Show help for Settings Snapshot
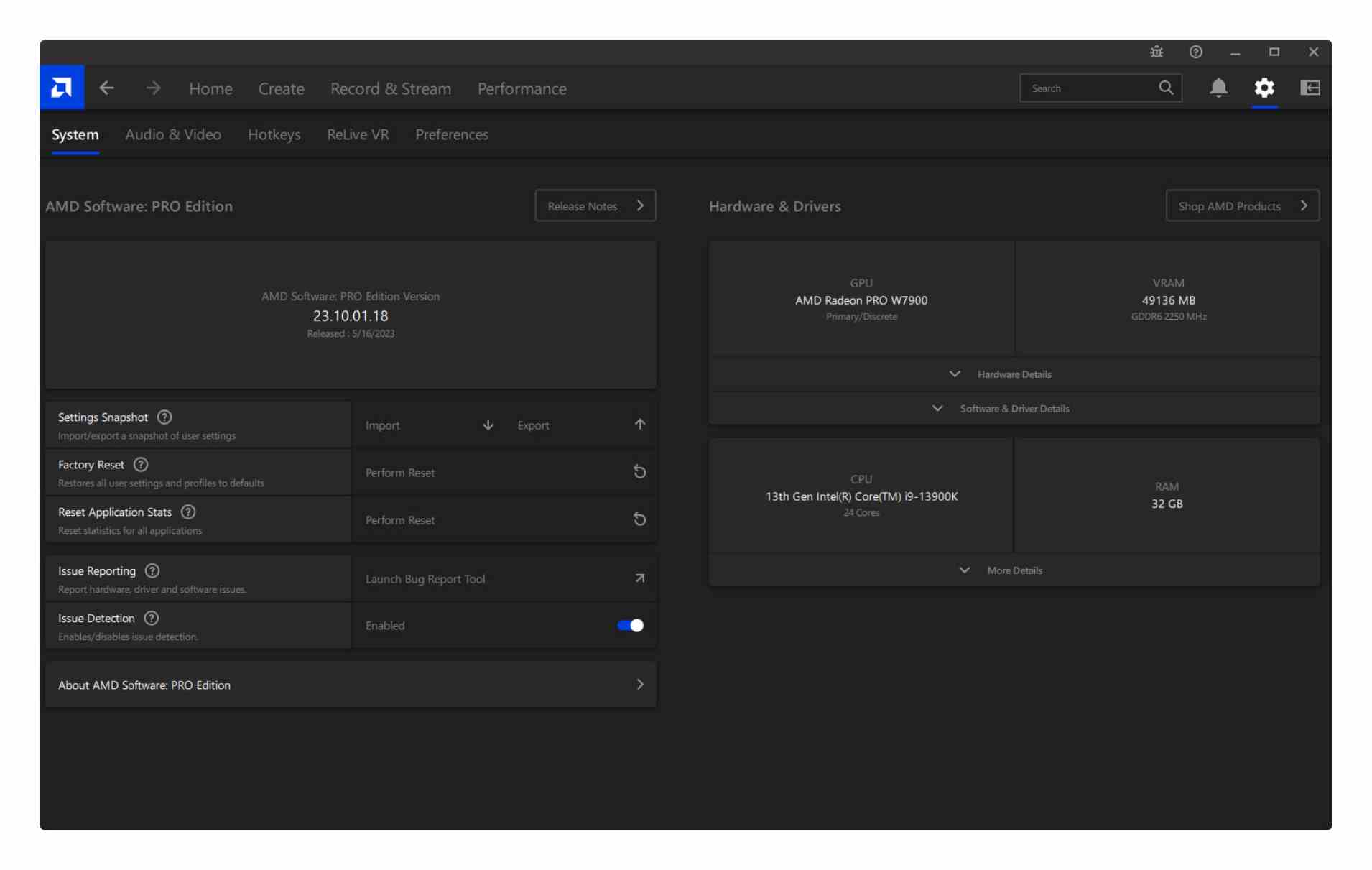This screenshot has height=870, width=1372. (x=164, y=417)
